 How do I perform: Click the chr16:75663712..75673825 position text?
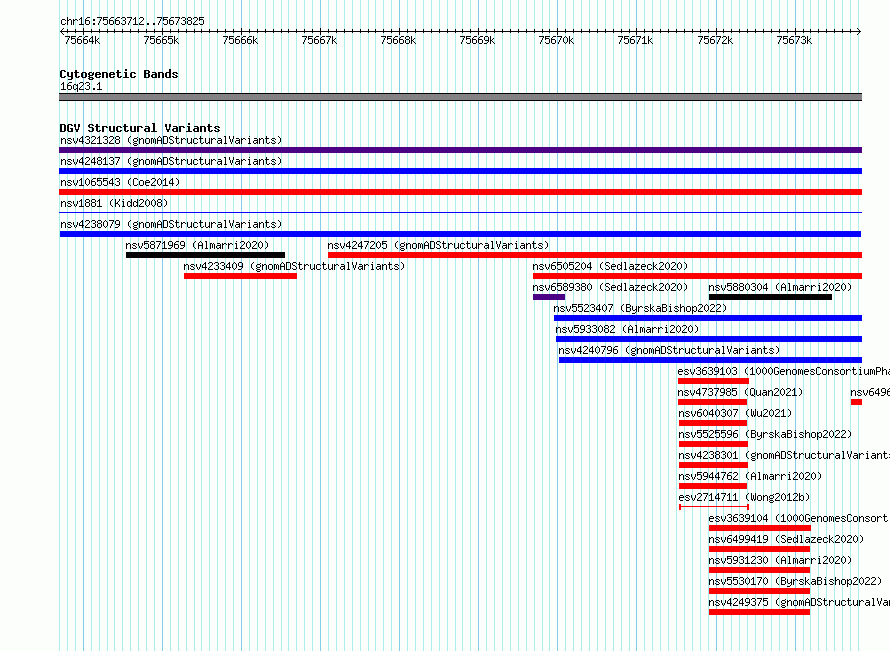pyautogui.click(x=132, y=21)
